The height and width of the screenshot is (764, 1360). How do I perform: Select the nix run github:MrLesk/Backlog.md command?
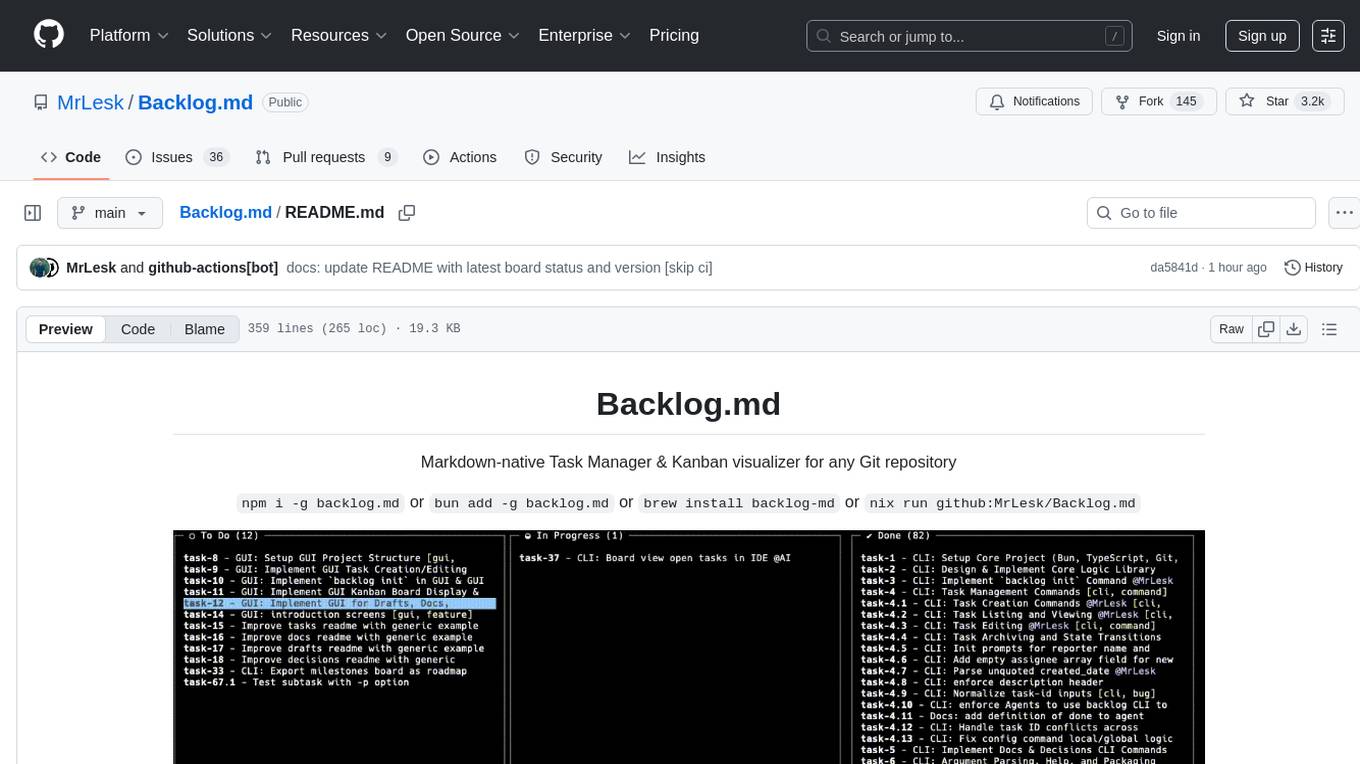click(x=1003, y=503)
